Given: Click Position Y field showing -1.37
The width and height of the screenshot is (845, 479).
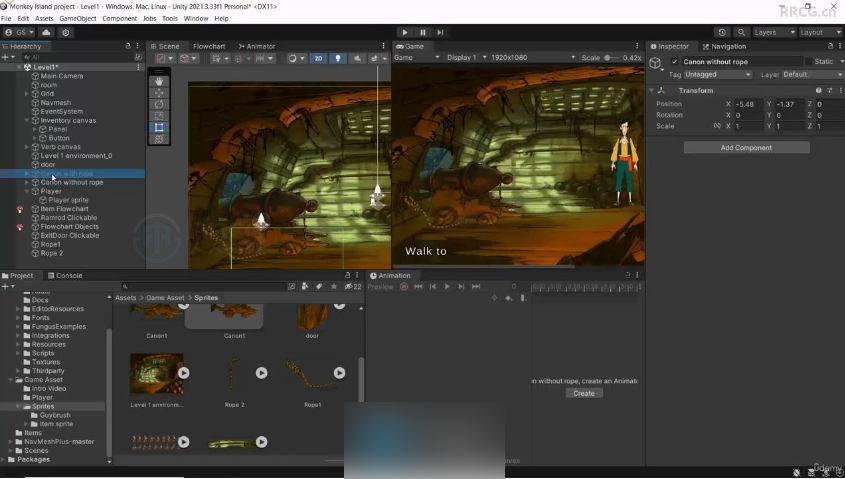Looking at the screenshot, I should click(789, 104).
